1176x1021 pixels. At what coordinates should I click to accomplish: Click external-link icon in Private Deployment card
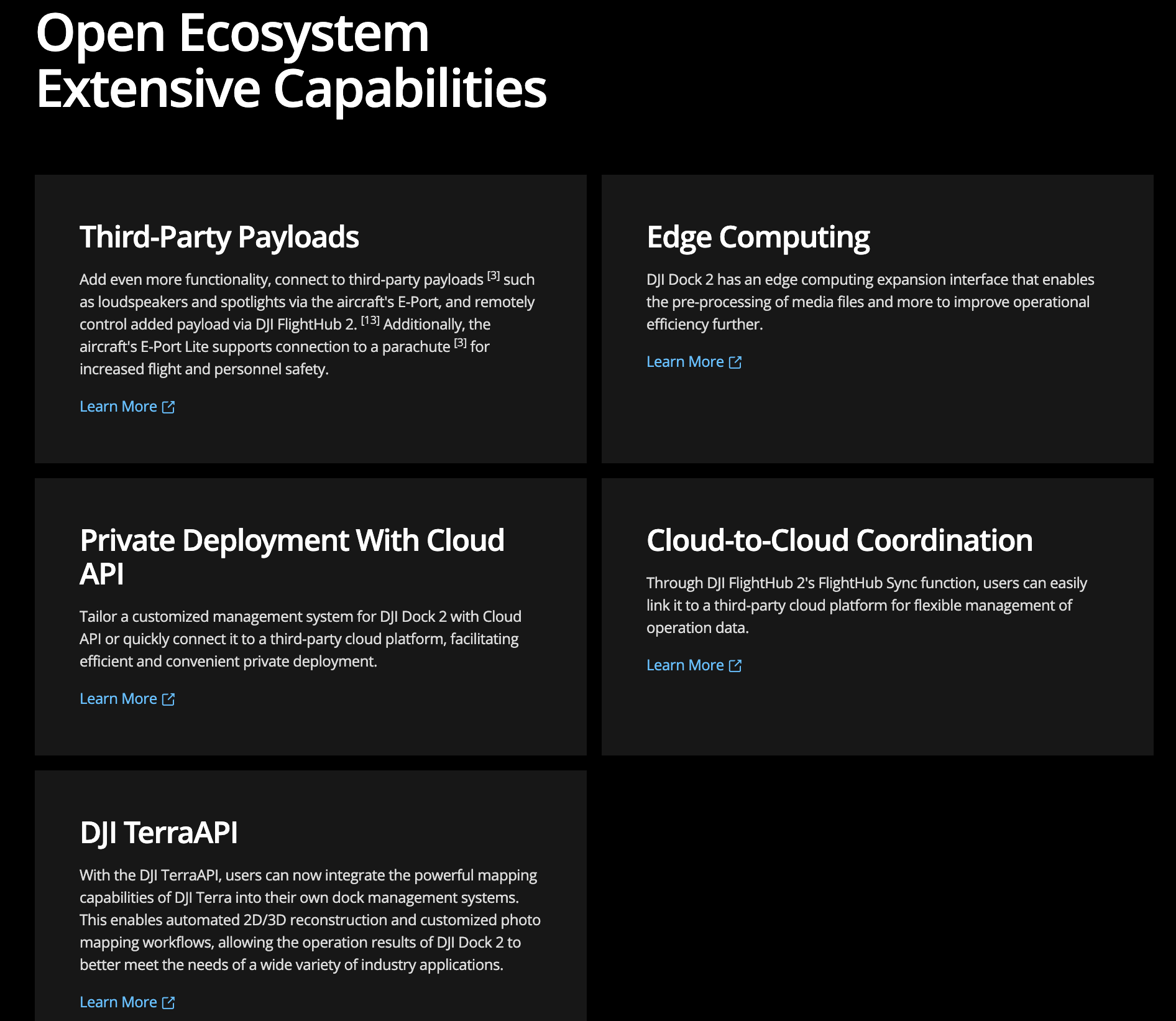coord(168,699)
